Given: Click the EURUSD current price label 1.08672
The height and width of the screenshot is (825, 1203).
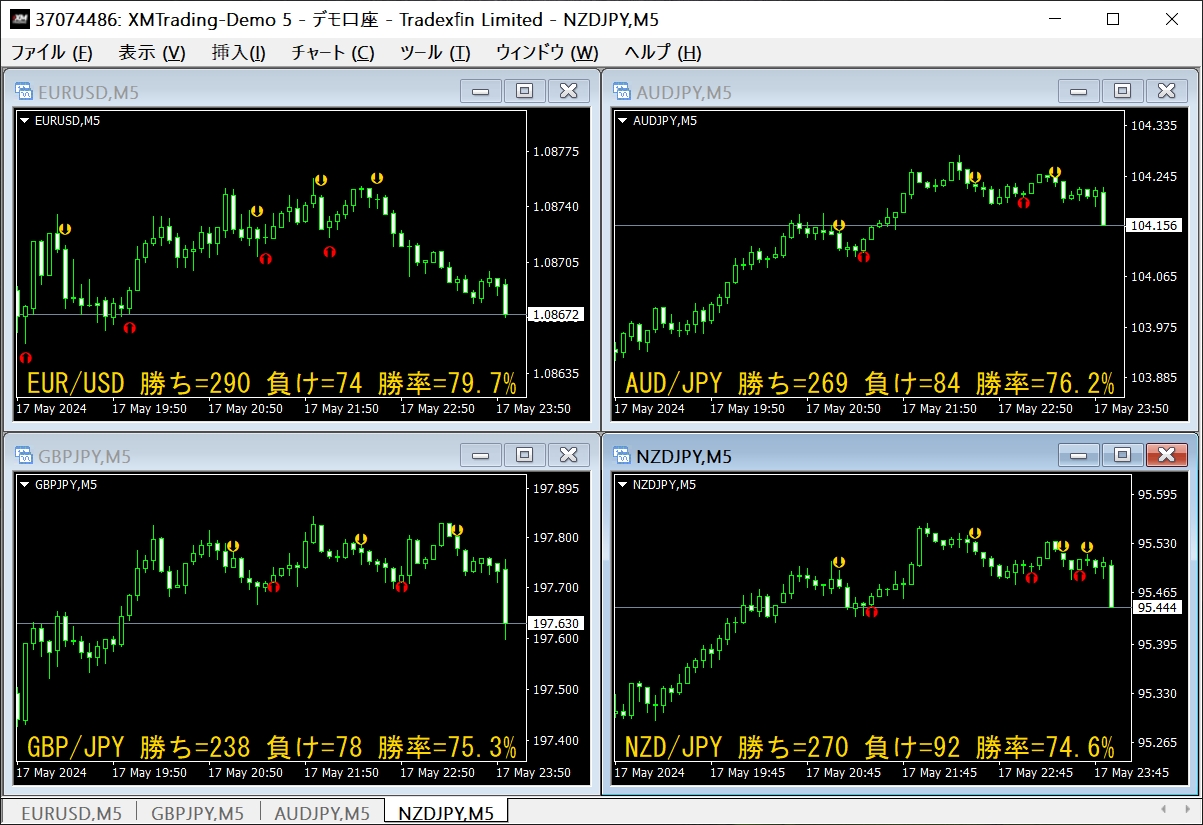Looking at the screenshot, I should coord(556,314).
